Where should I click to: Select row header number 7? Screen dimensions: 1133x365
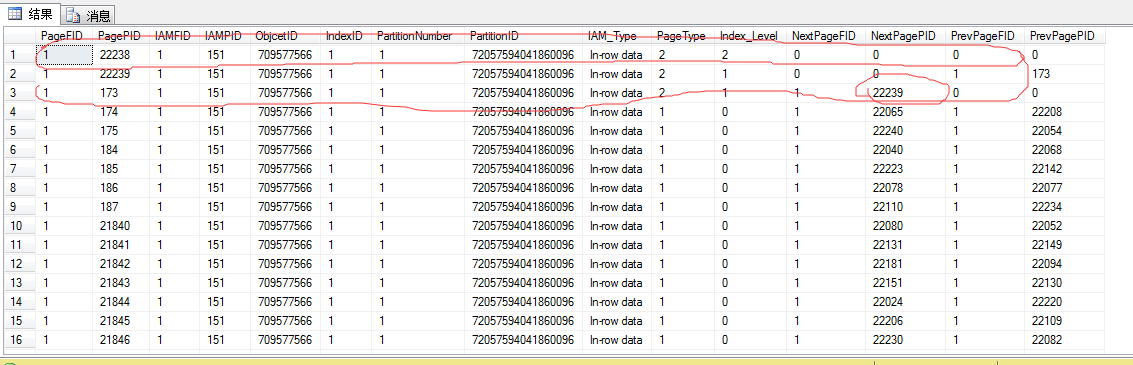[20, 168]
